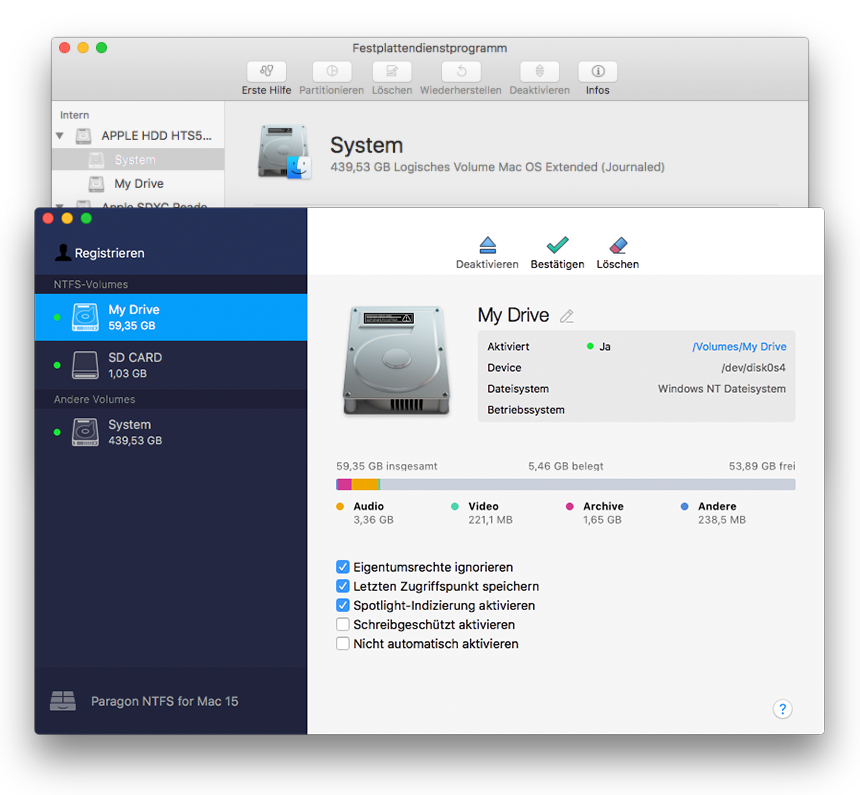Screen dimensions: 860x795
Task: Click the Registrieren user silhouette icon
Action: pyautogui.click(x=63, y=252)
